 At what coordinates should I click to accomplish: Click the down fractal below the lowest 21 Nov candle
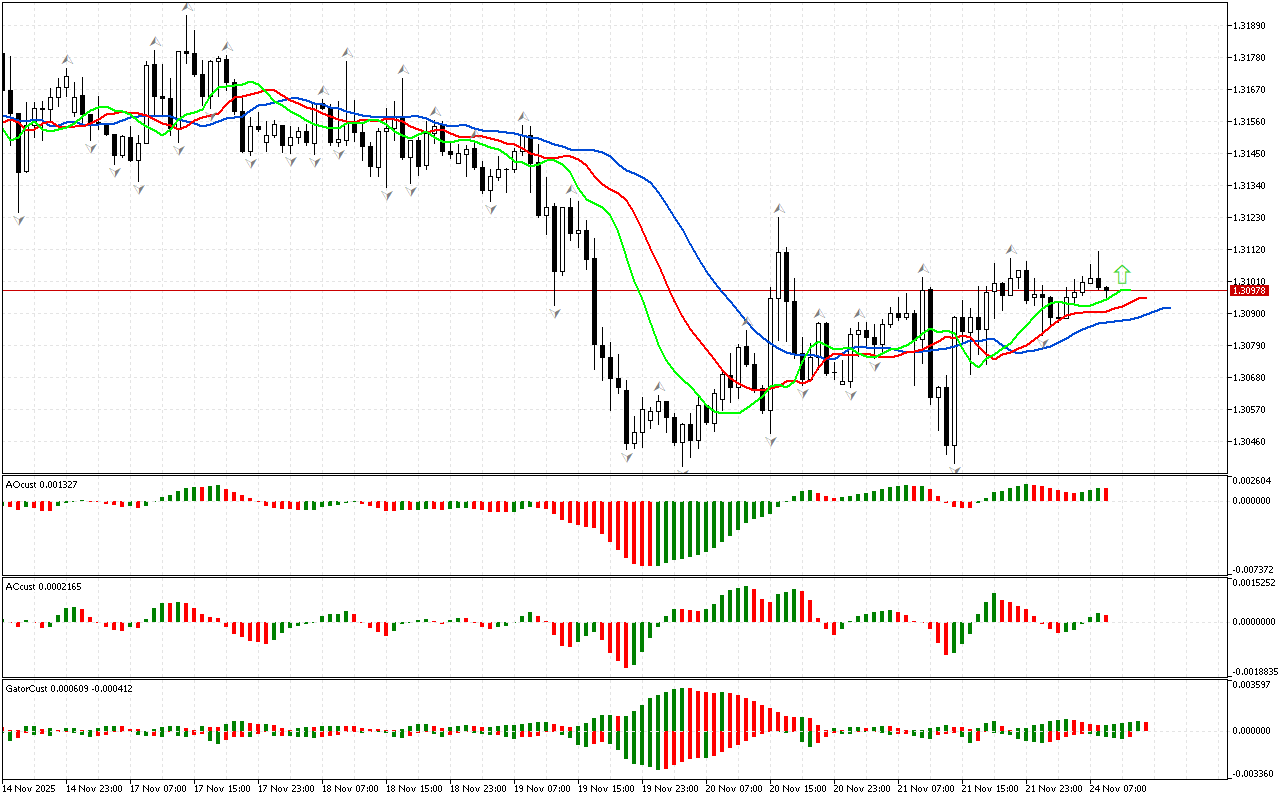coord(955,468)
